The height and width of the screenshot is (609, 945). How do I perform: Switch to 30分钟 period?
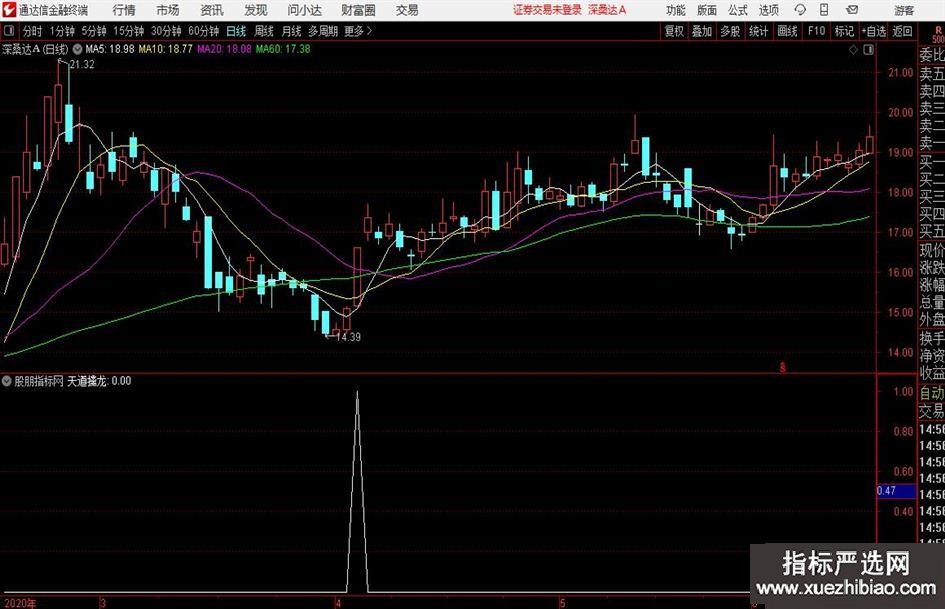tap(166, 31)
